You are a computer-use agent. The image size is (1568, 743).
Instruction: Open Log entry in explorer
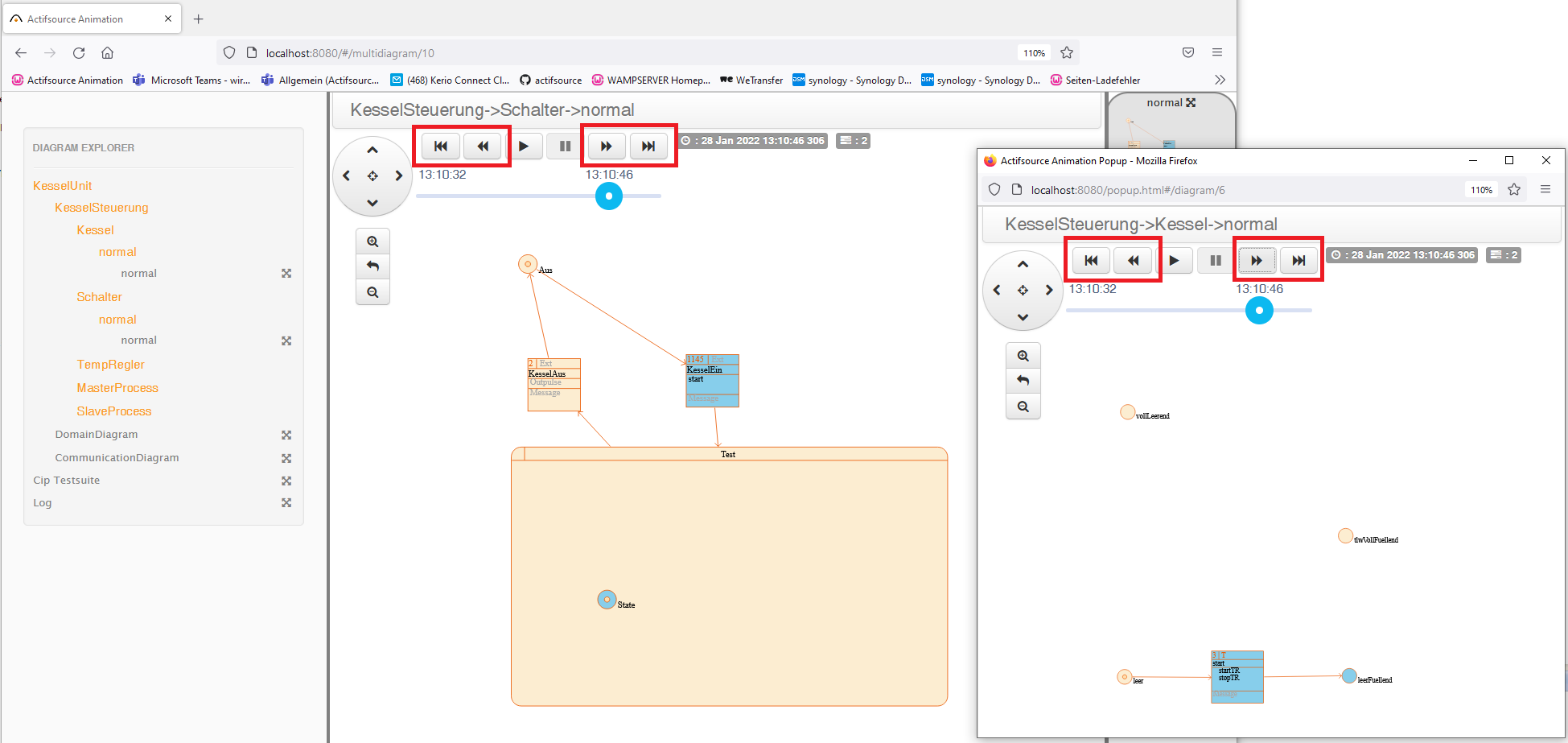[43, 503]
